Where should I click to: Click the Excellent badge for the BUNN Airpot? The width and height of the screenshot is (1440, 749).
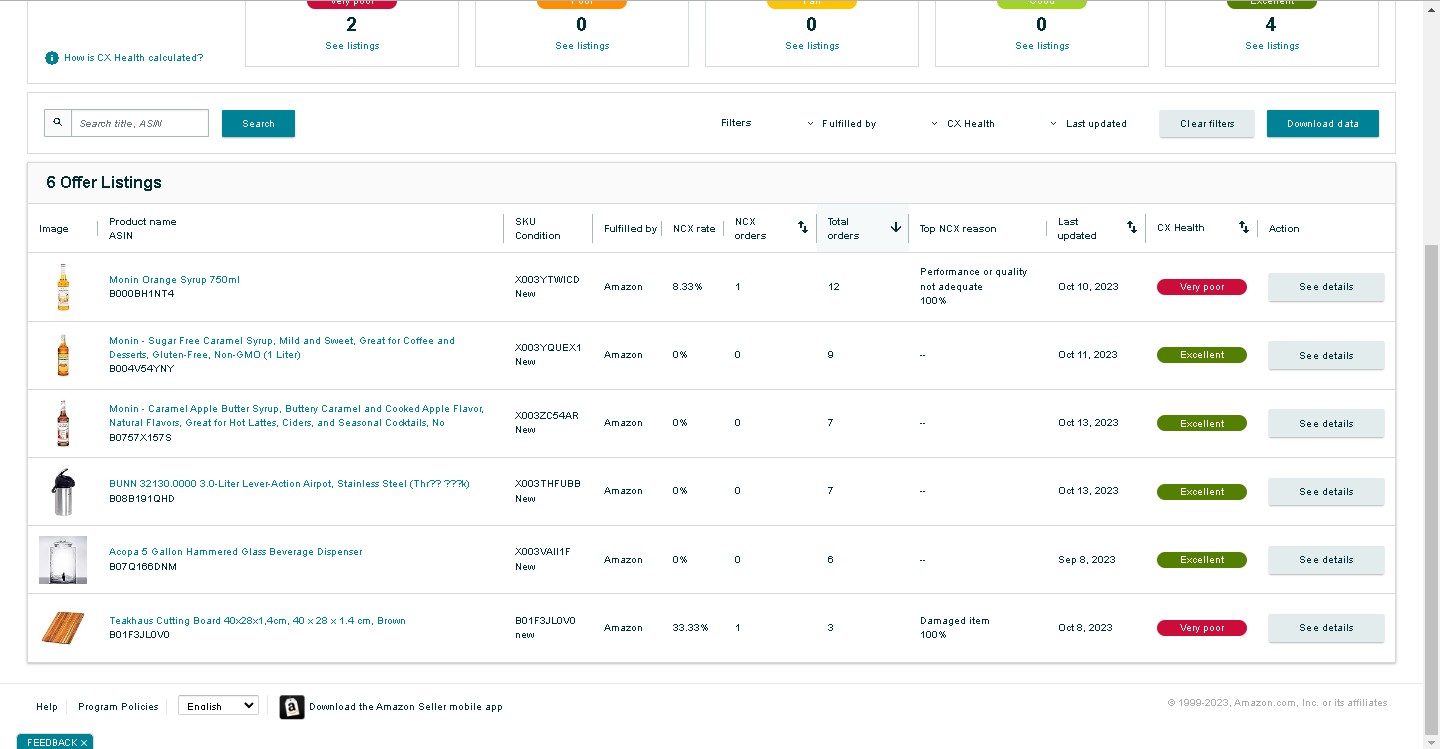tap(1202, 492)
